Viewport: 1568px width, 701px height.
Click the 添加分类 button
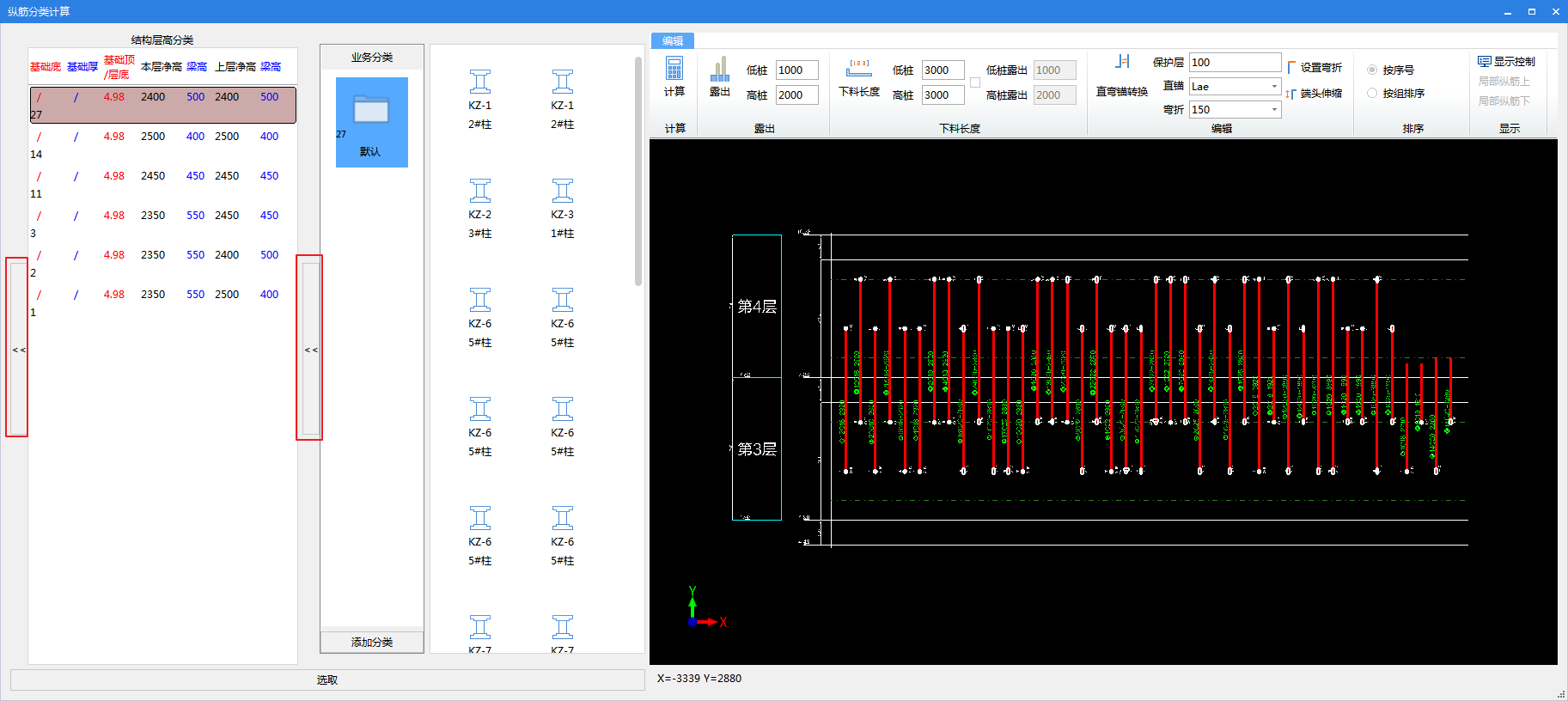372,643
